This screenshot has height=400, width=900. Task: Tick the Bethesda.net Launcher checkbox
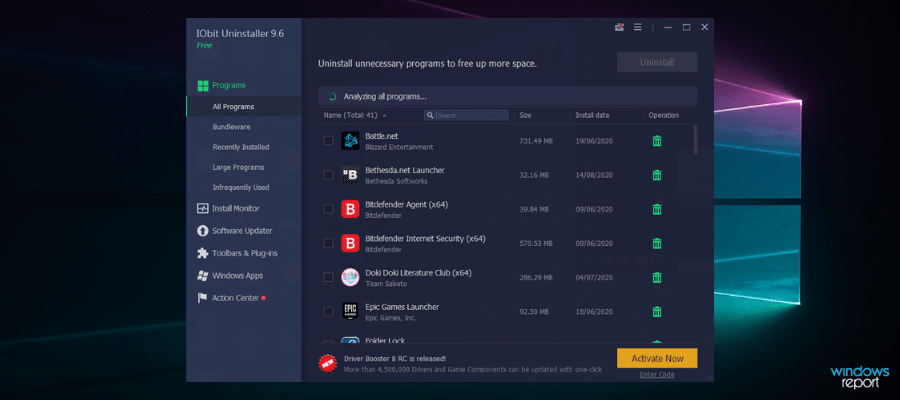point(328,175)
